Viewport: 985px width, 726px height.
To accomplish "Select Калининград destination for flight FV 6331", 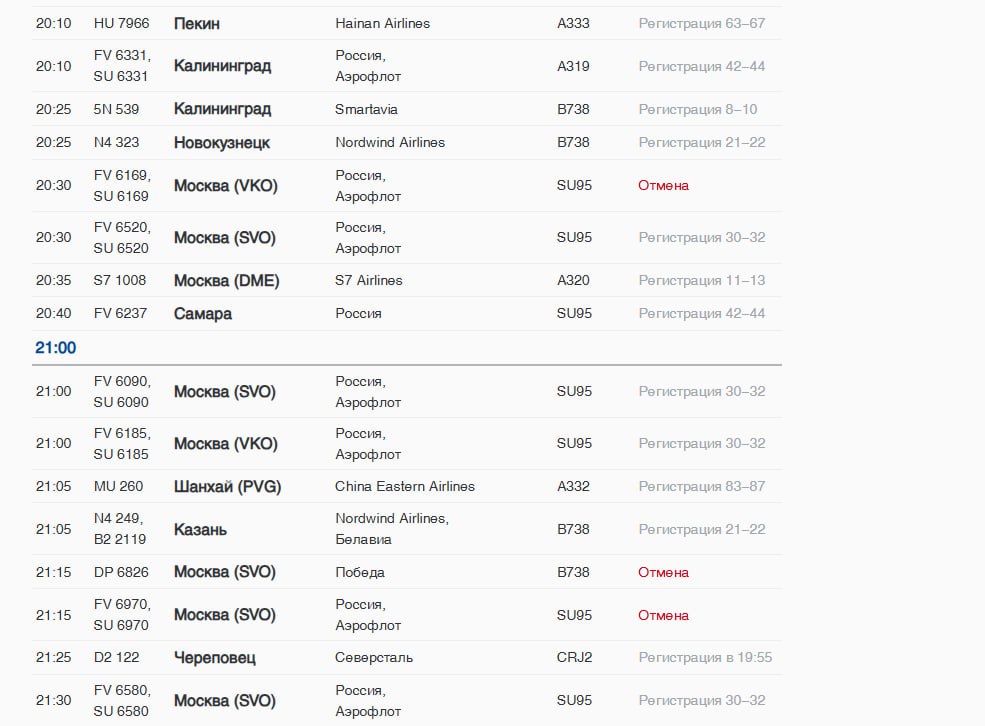I will [222, 66].
